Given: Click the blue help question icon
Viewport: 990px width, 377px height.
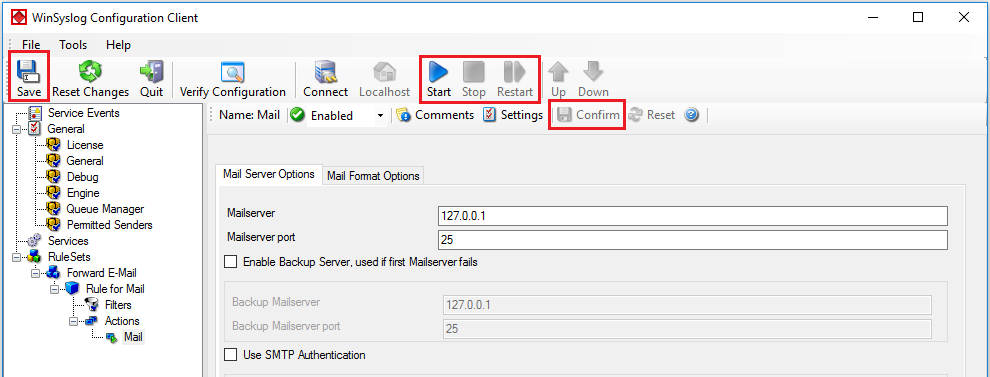Looking at the screenshot, I should coord(691,116).
